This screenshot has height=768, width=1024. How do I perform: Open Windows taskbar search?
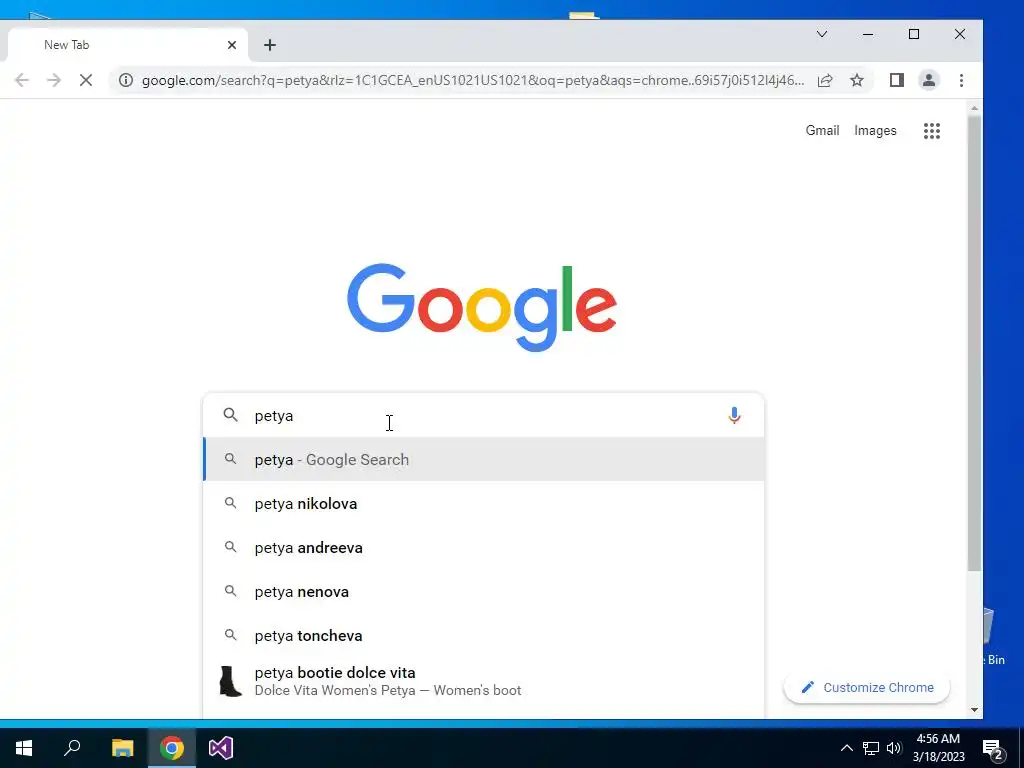click(72, 748)
